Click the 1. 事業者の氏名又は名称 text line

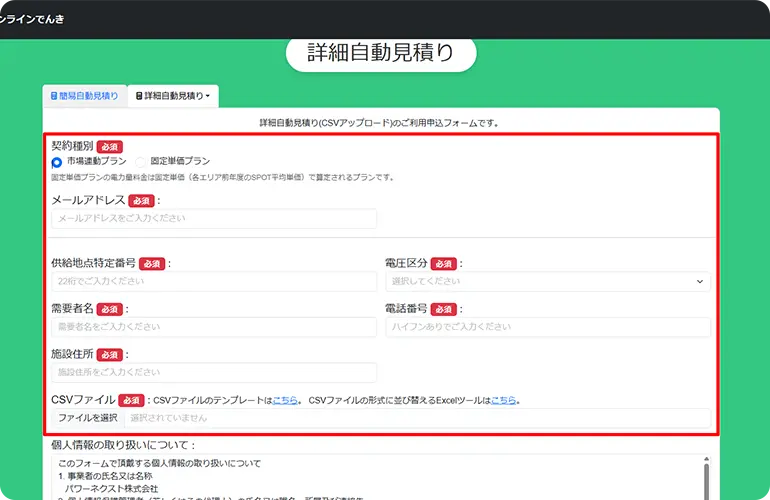105,476
